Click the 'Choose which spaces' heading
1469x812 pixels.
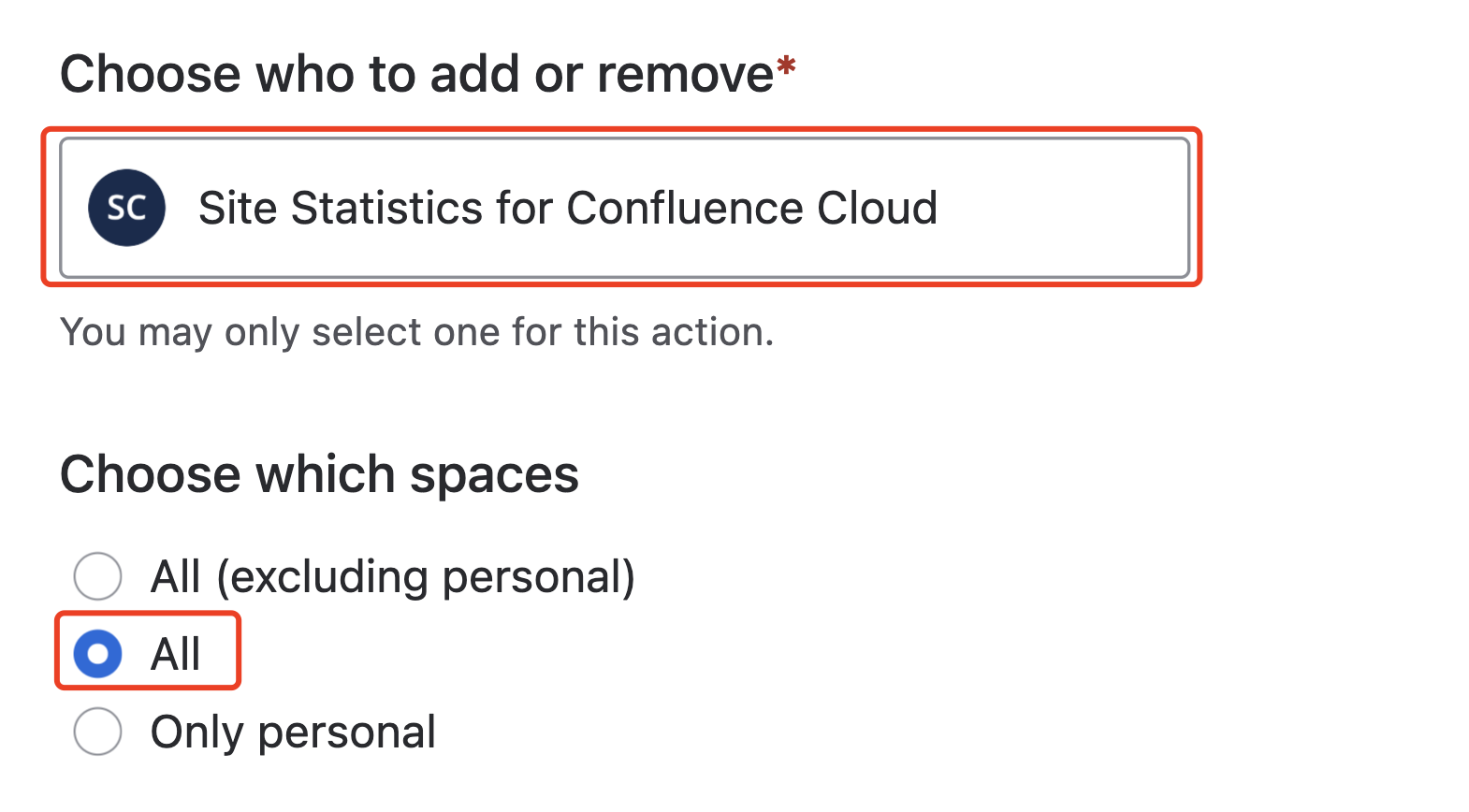[319, 474]
